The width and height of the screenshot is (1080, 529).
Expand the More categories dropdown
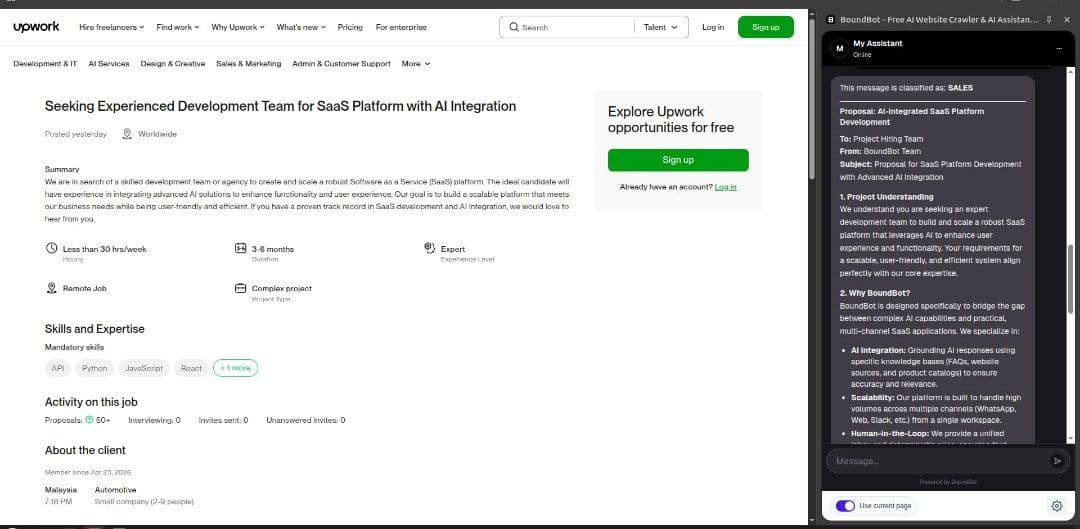pos(416,63)
